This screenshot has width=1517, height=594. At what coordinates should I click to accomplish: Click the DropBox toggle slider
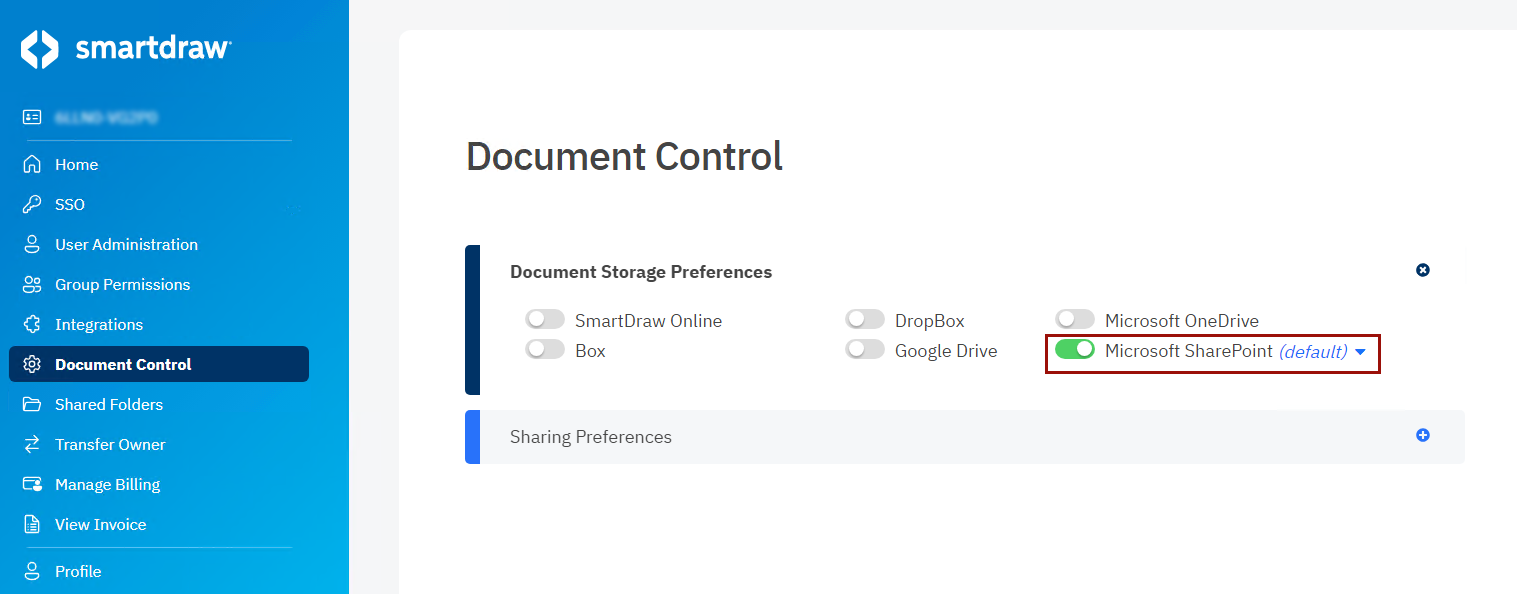(865, 318)
